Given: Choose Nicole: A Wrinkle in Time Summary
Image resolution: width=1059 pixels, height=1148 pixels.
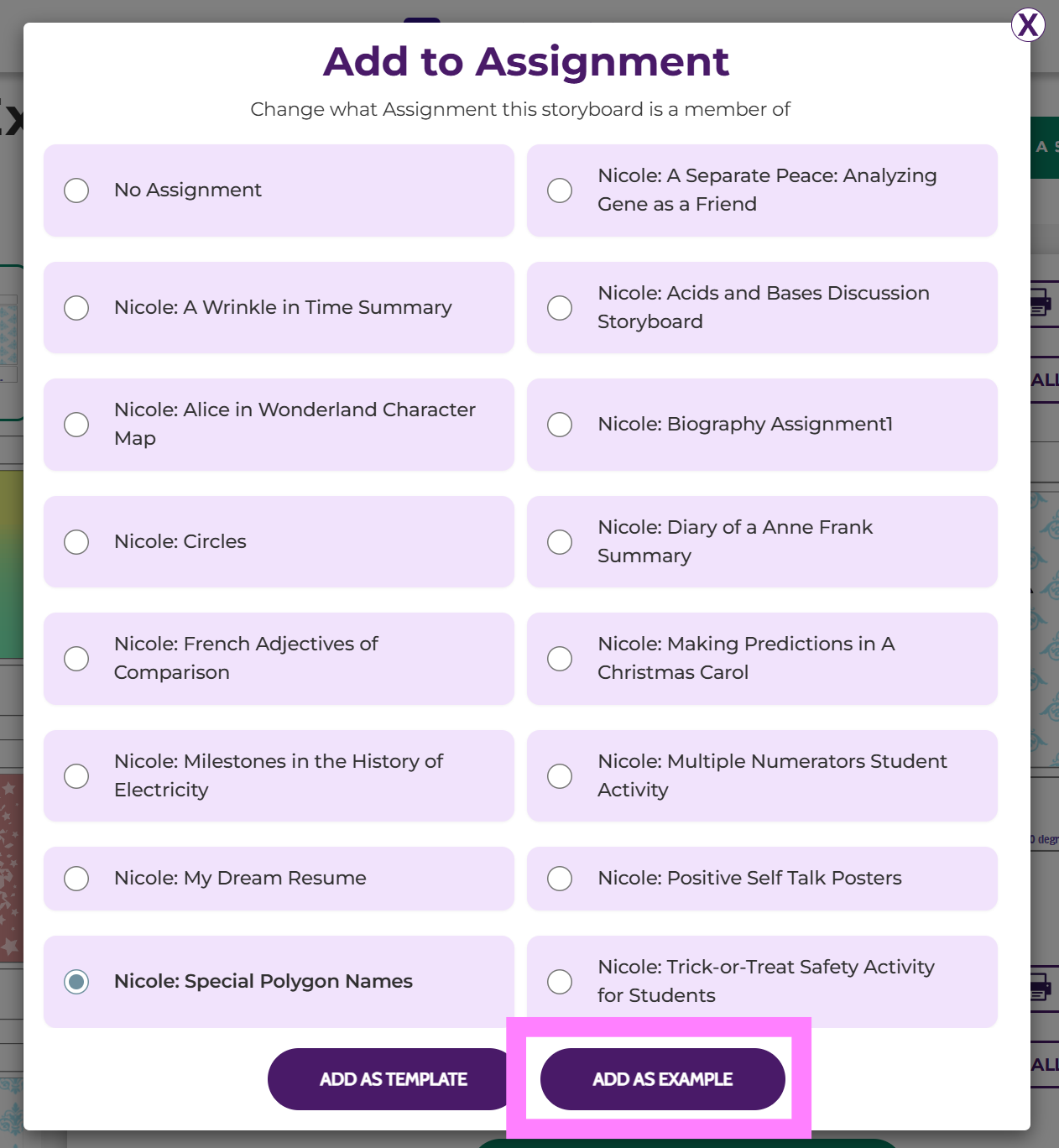Looking at the screenshot, I should [76, 308].
